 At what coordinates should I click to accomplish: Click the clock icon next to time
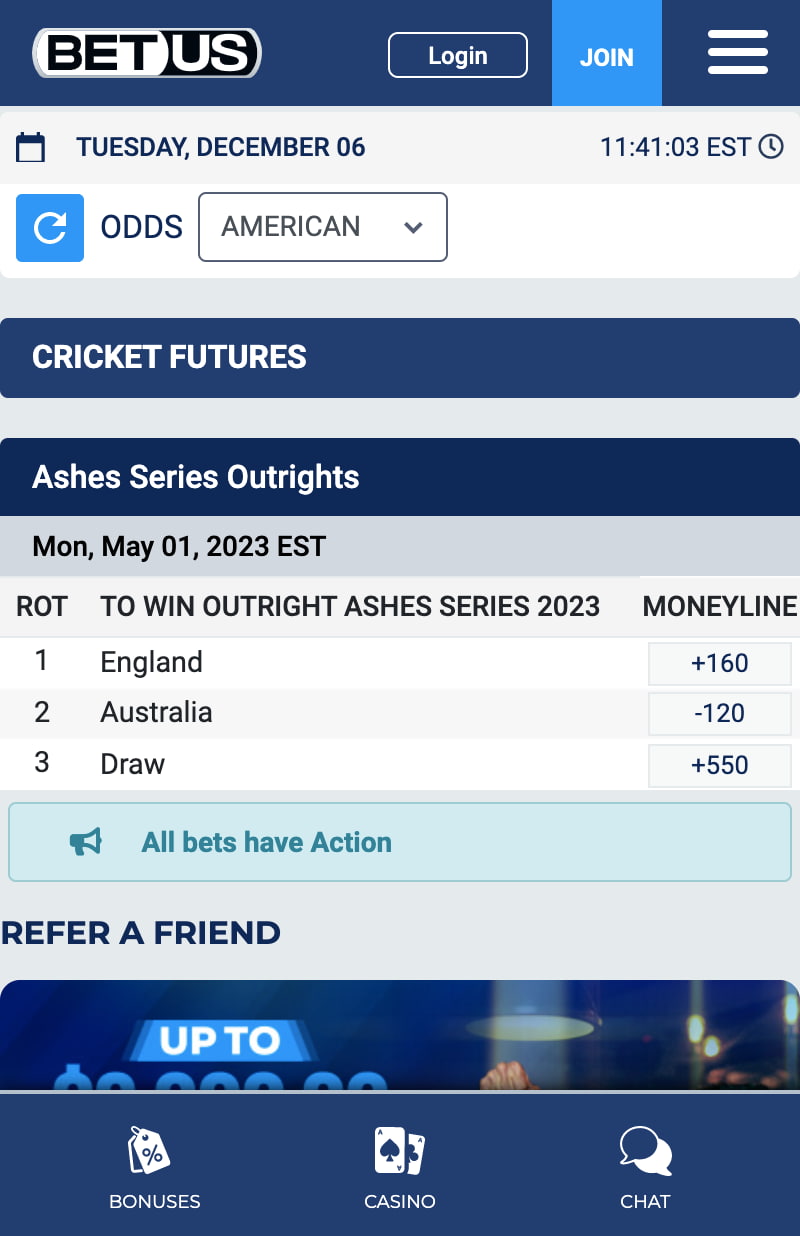click(x=771, y=147)
